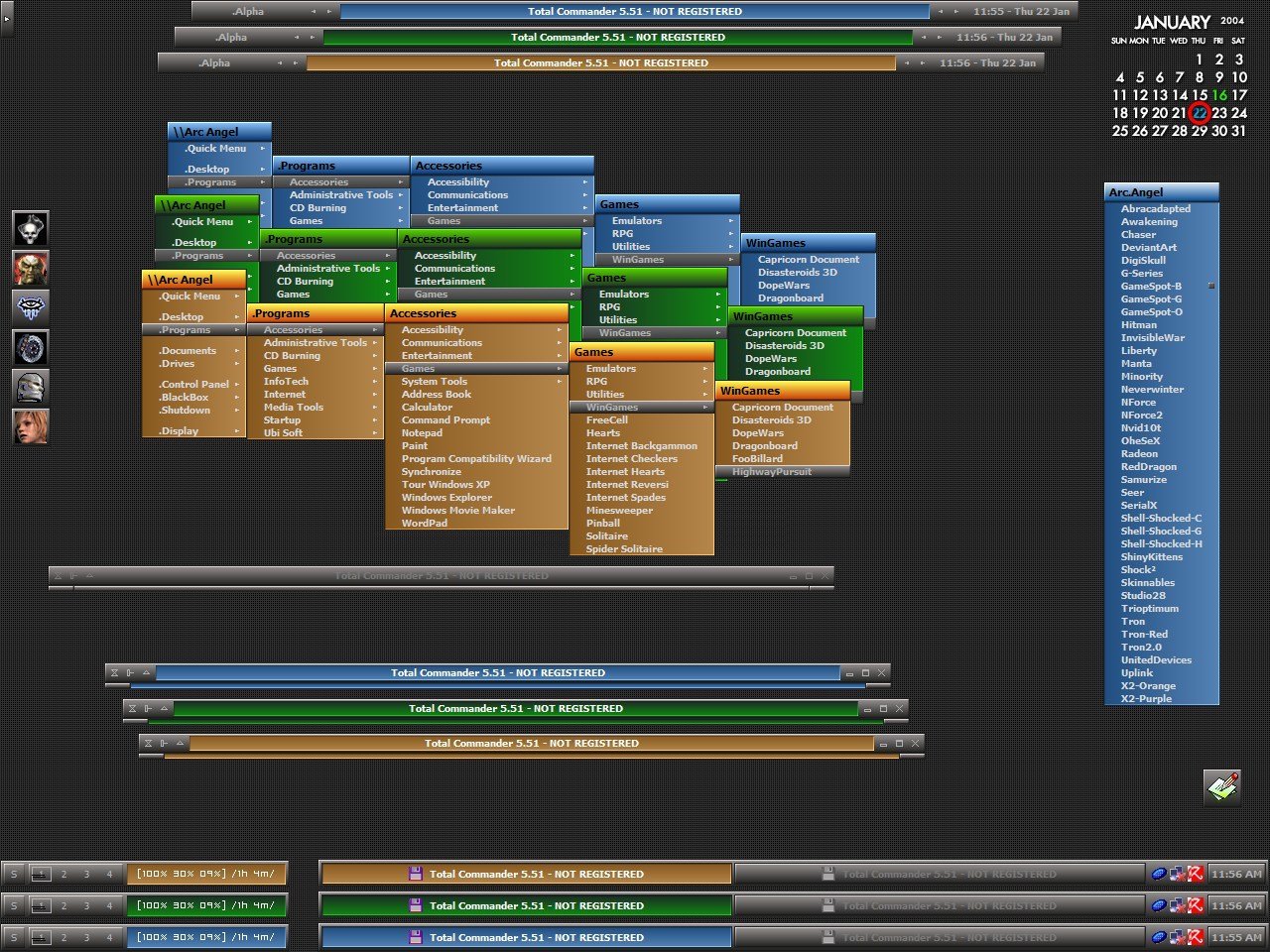Image resolution: width=1270 pixels, height=952 pixels.
Task: Choose the Shell-Shocked-G style
Action: pos(1161,532)
